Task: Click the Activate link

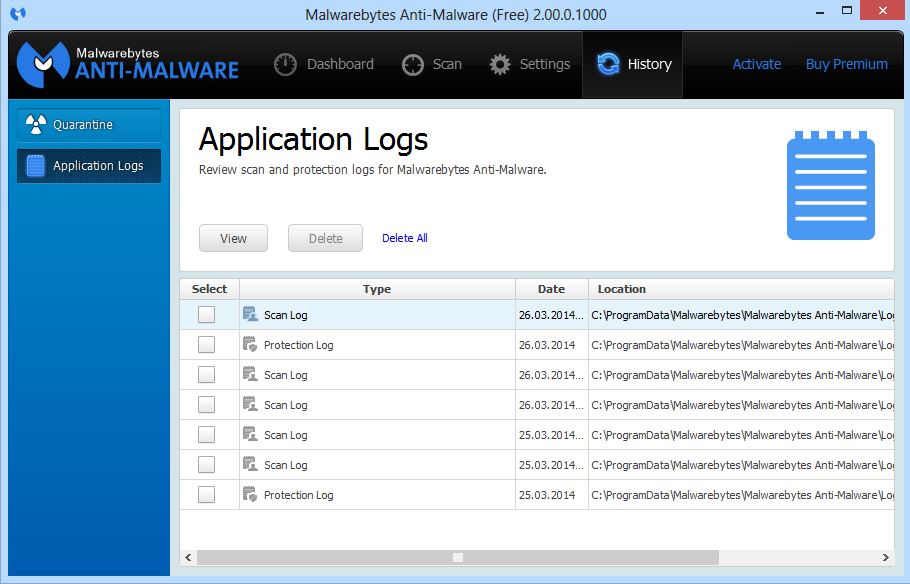Action: (757, 64)
